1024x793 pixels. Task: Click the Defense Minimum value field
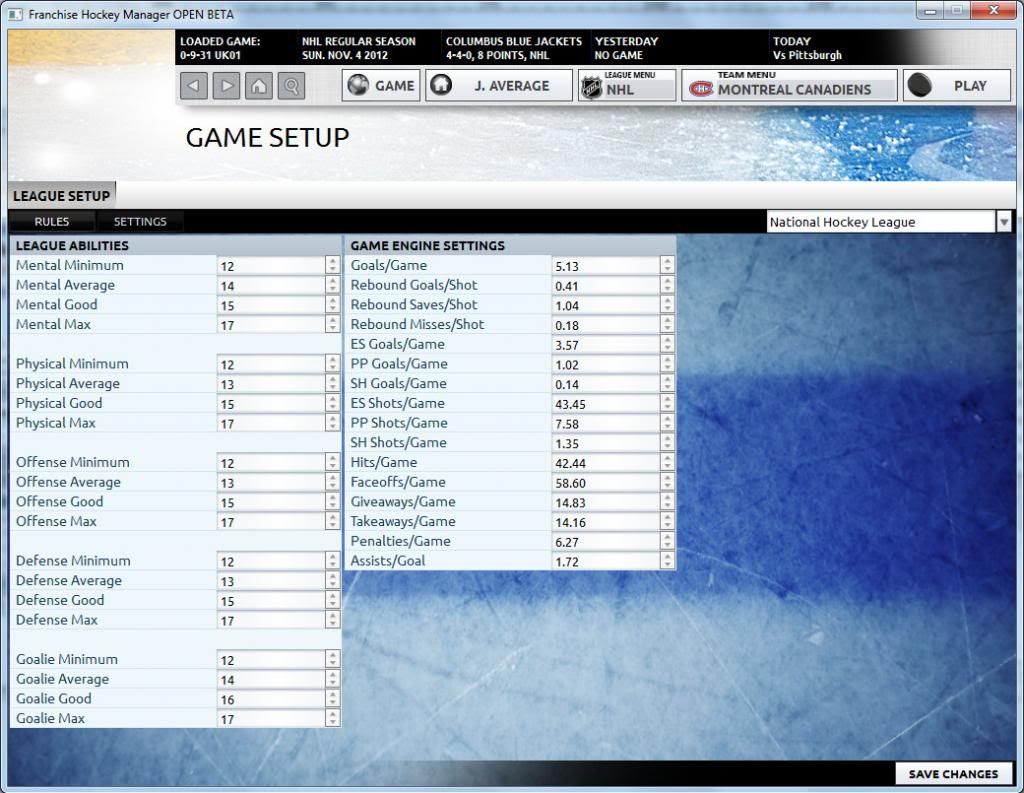click(x=271, y=561)
